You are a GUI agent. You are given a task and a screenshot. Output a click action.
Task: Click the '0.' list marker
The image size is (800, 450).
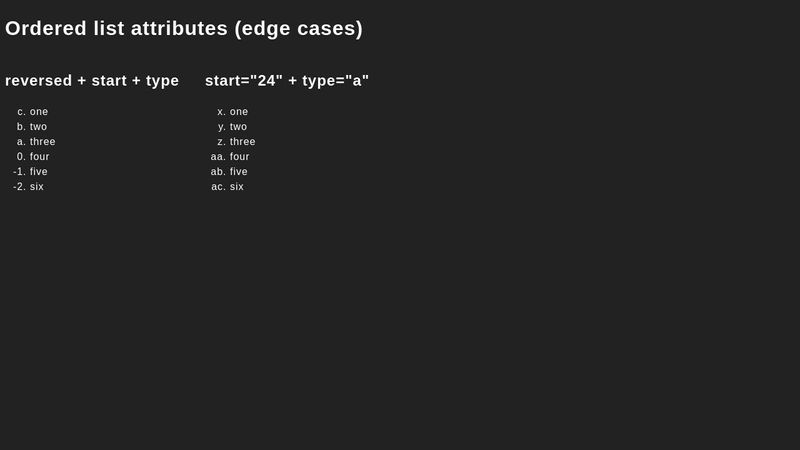21,157
